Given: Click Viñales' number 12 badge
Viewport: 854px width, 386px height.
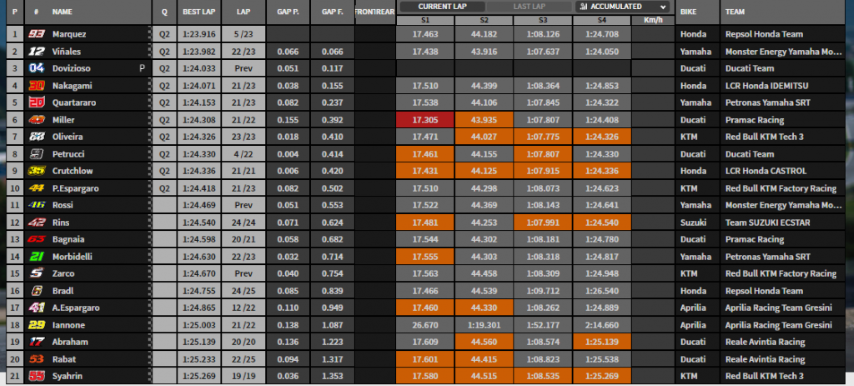Looking at the screenshot, I should click(x=36, y=51).
